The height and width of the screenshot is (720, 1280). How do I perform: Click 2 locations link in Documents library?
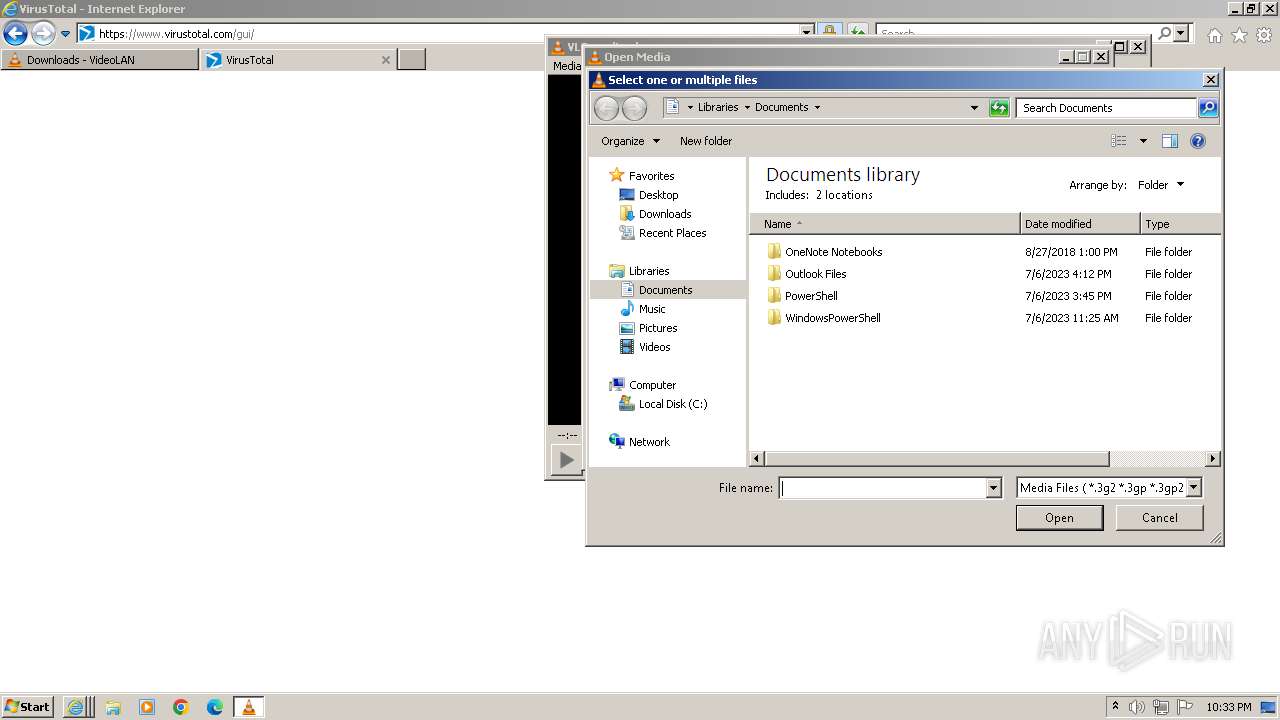coord(844,195)
